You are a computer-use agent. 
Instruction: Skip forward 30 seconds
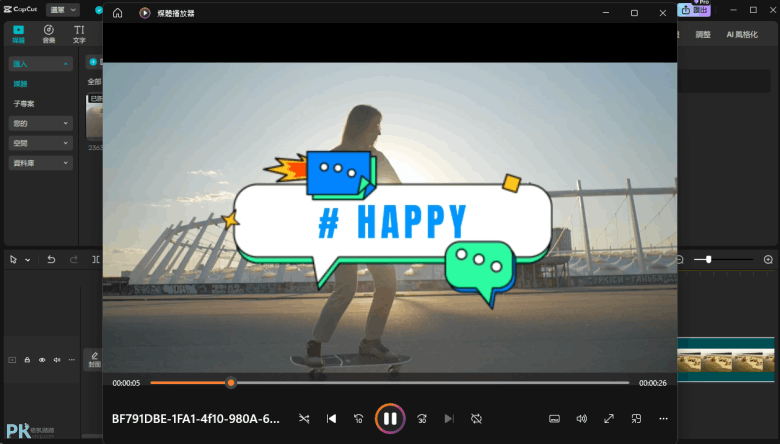422,419
